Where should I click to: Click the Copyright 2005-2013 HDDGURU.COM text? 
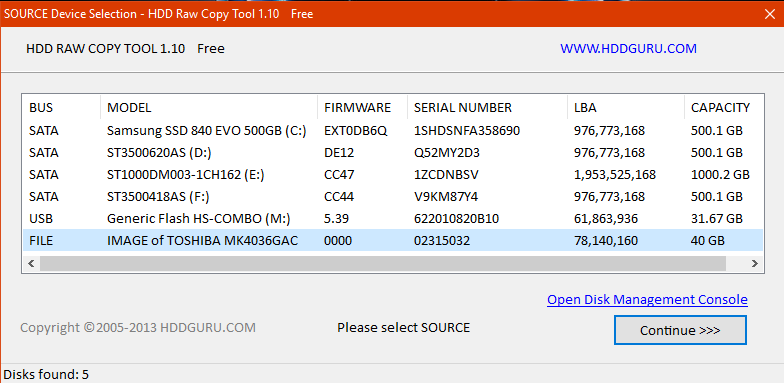138,328
